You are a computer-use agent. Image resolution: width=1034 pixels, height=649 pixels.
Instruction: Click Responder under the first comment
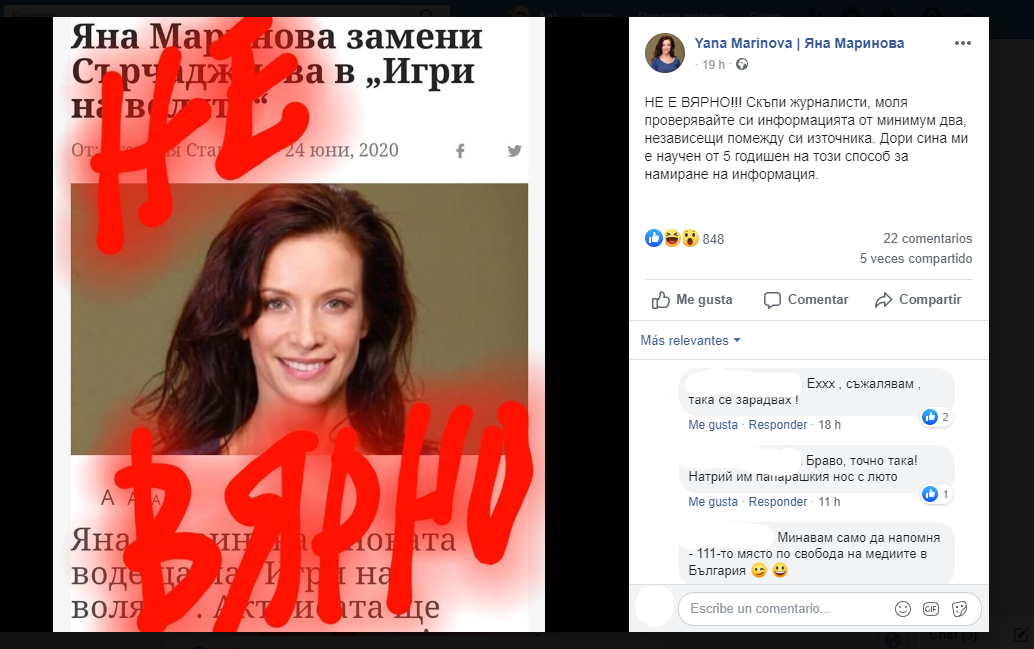(x=777, y=425)
